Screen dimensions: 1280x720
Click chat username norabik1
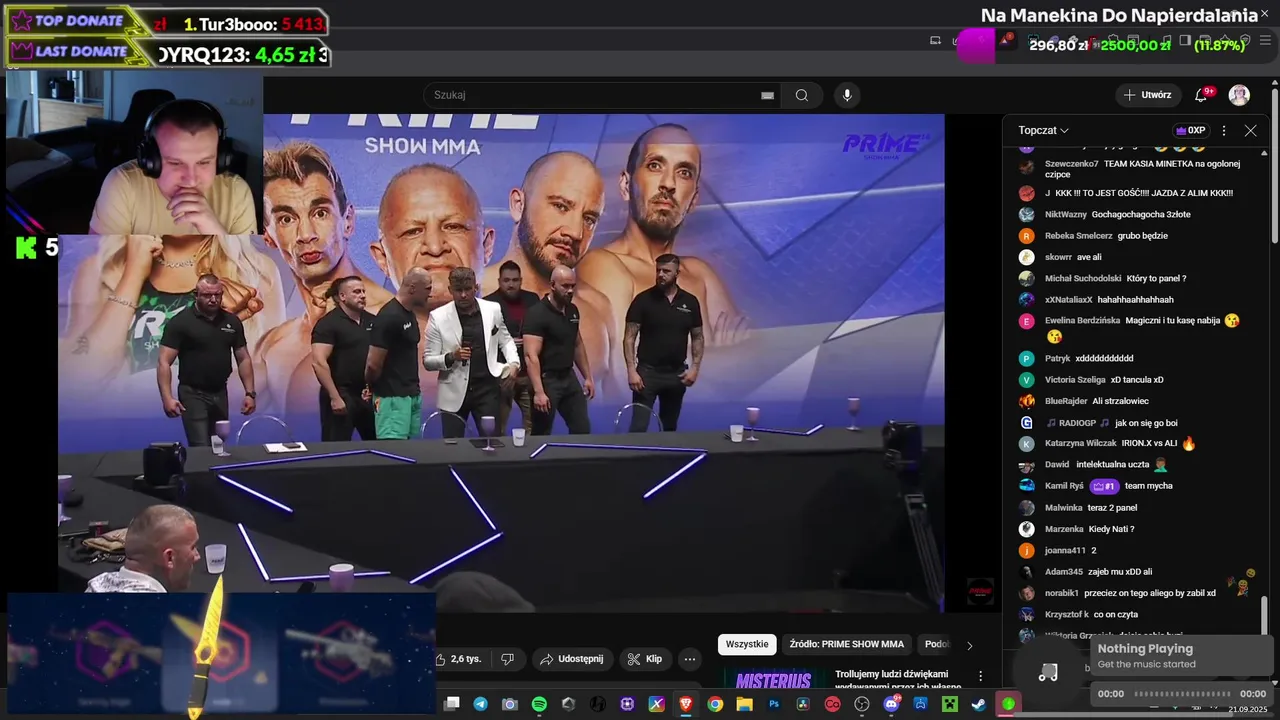pyautogui.click(x=1062, y=593)
